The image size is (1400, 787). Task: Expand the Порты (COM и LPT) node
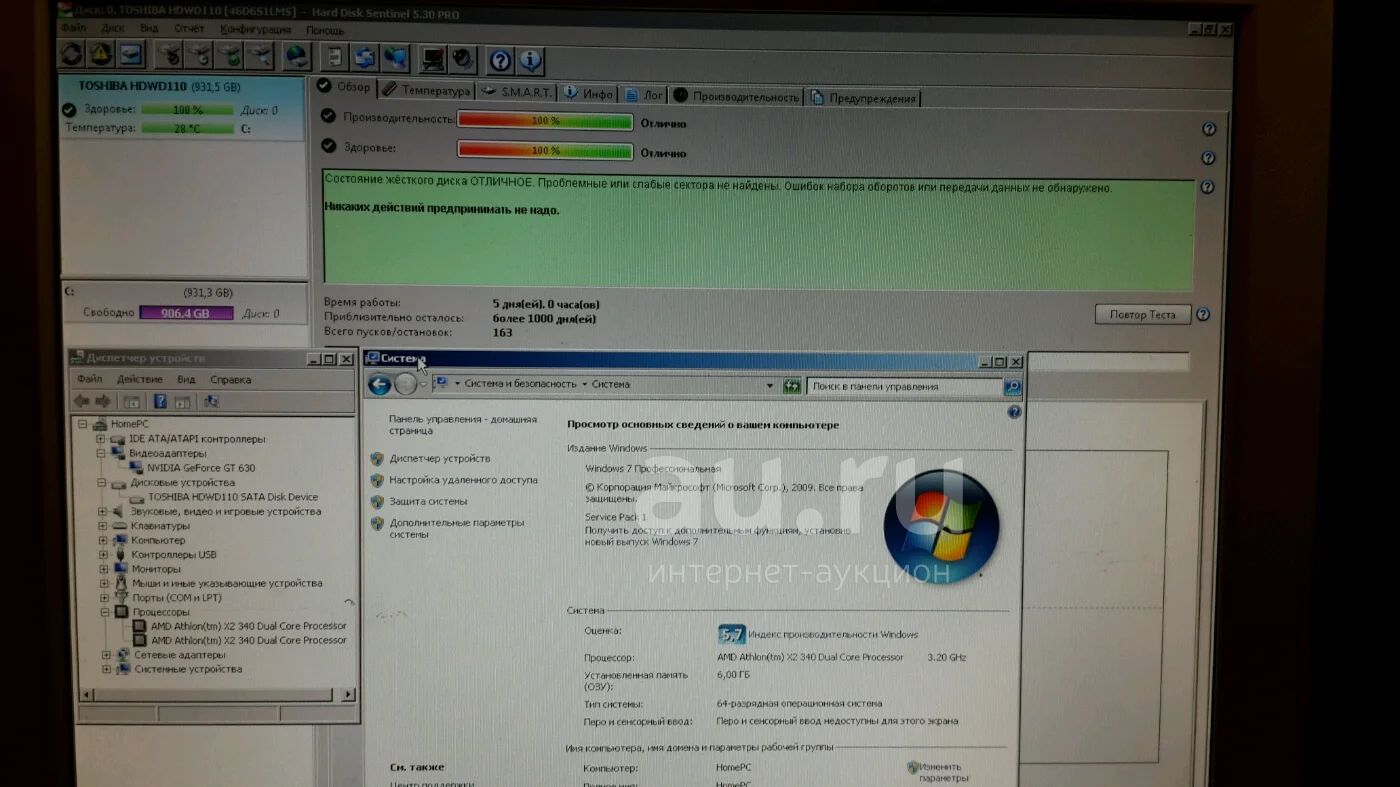click(104, 598)
